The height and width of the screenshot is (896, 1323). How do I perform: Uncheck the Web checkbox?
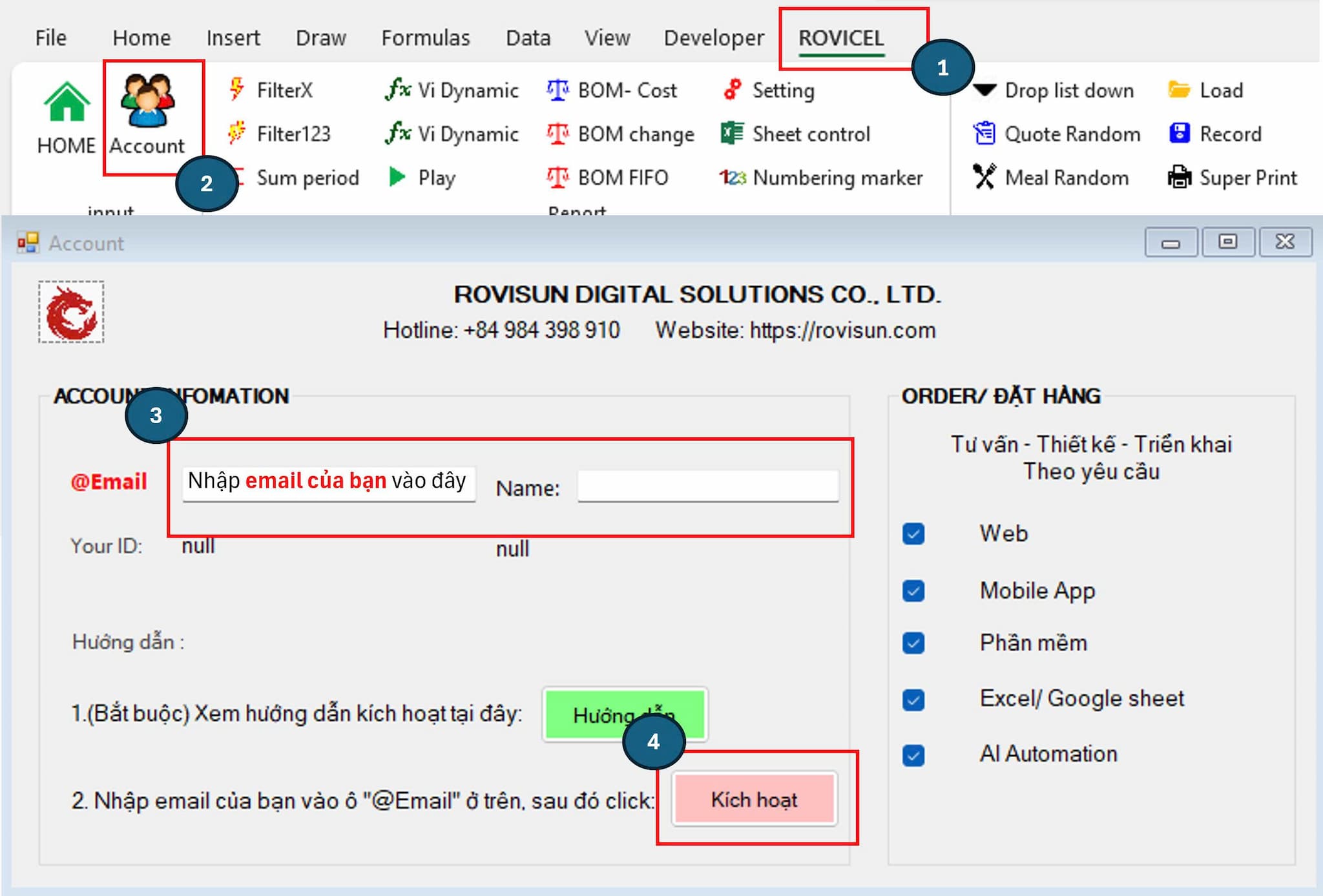tap(913, 534)
